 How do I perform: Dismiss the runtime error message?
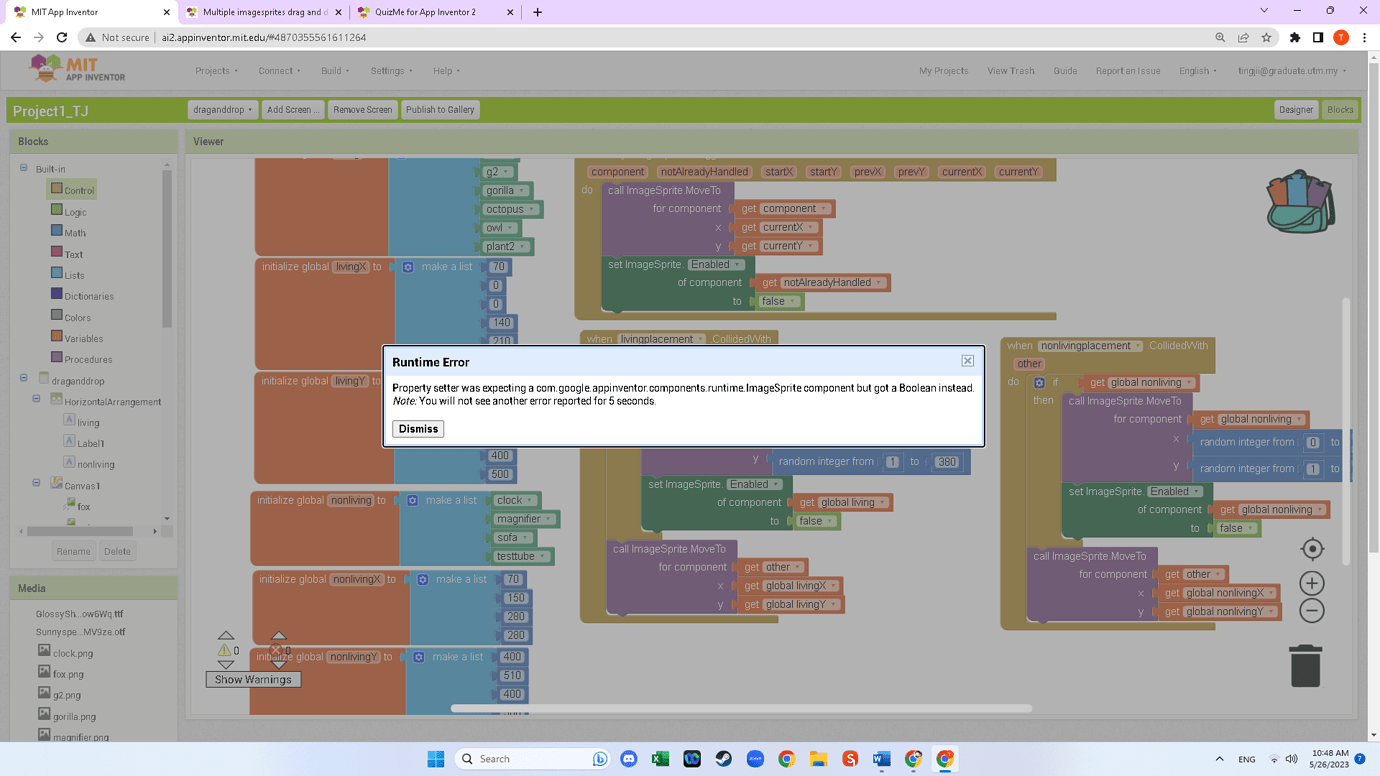pos(418,429)
